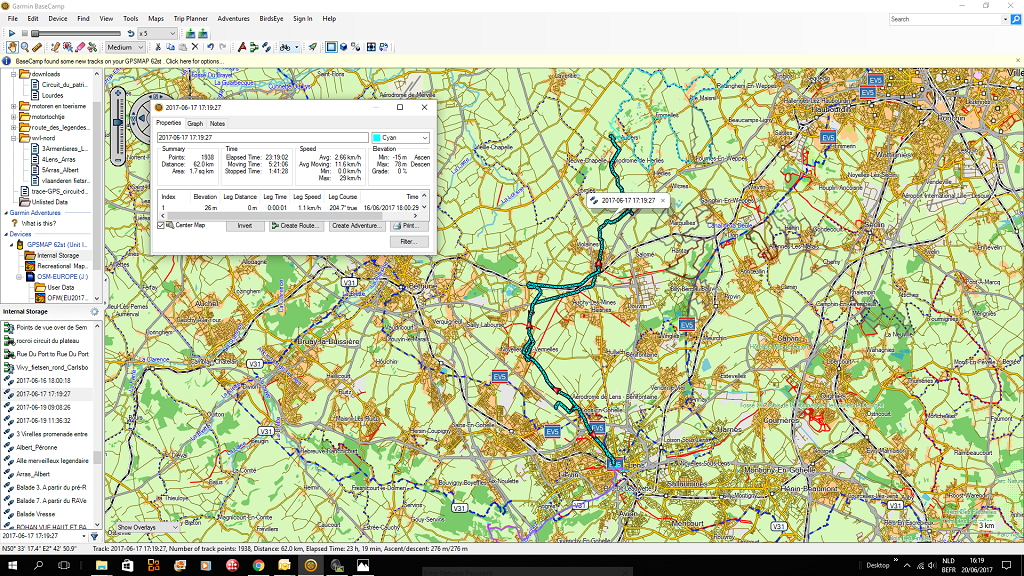
Task: Select GPSMAP 62st device
Action: (x=57, y=245)
